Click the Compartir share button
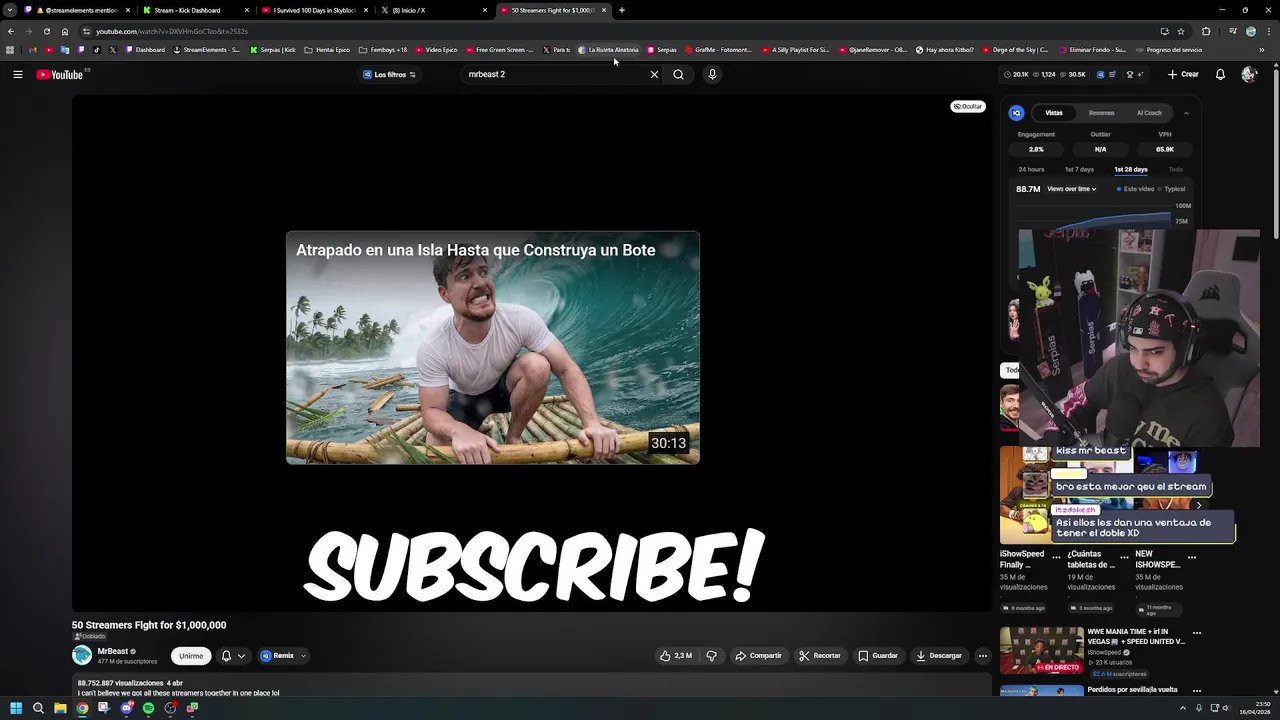 tap(758, 656)
